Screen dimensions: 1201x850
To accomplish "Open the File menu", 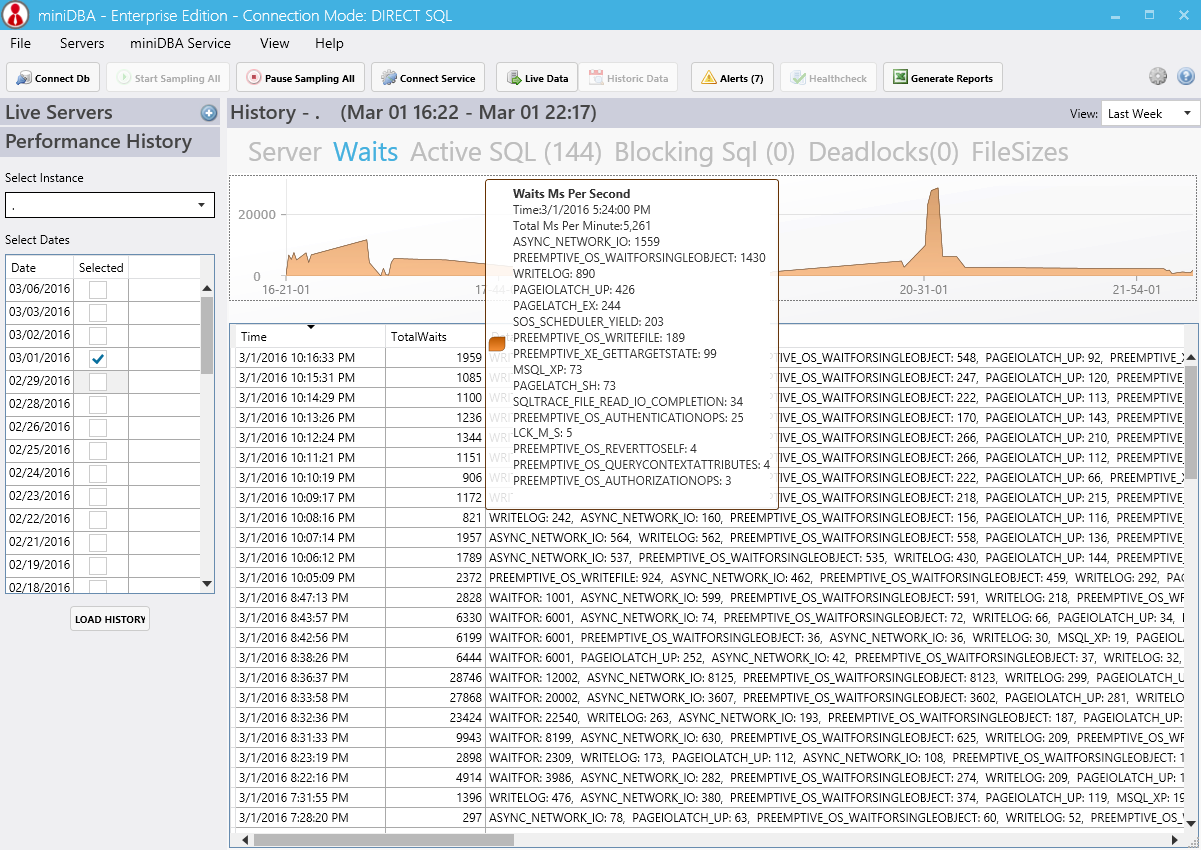I will click(20, 43).
